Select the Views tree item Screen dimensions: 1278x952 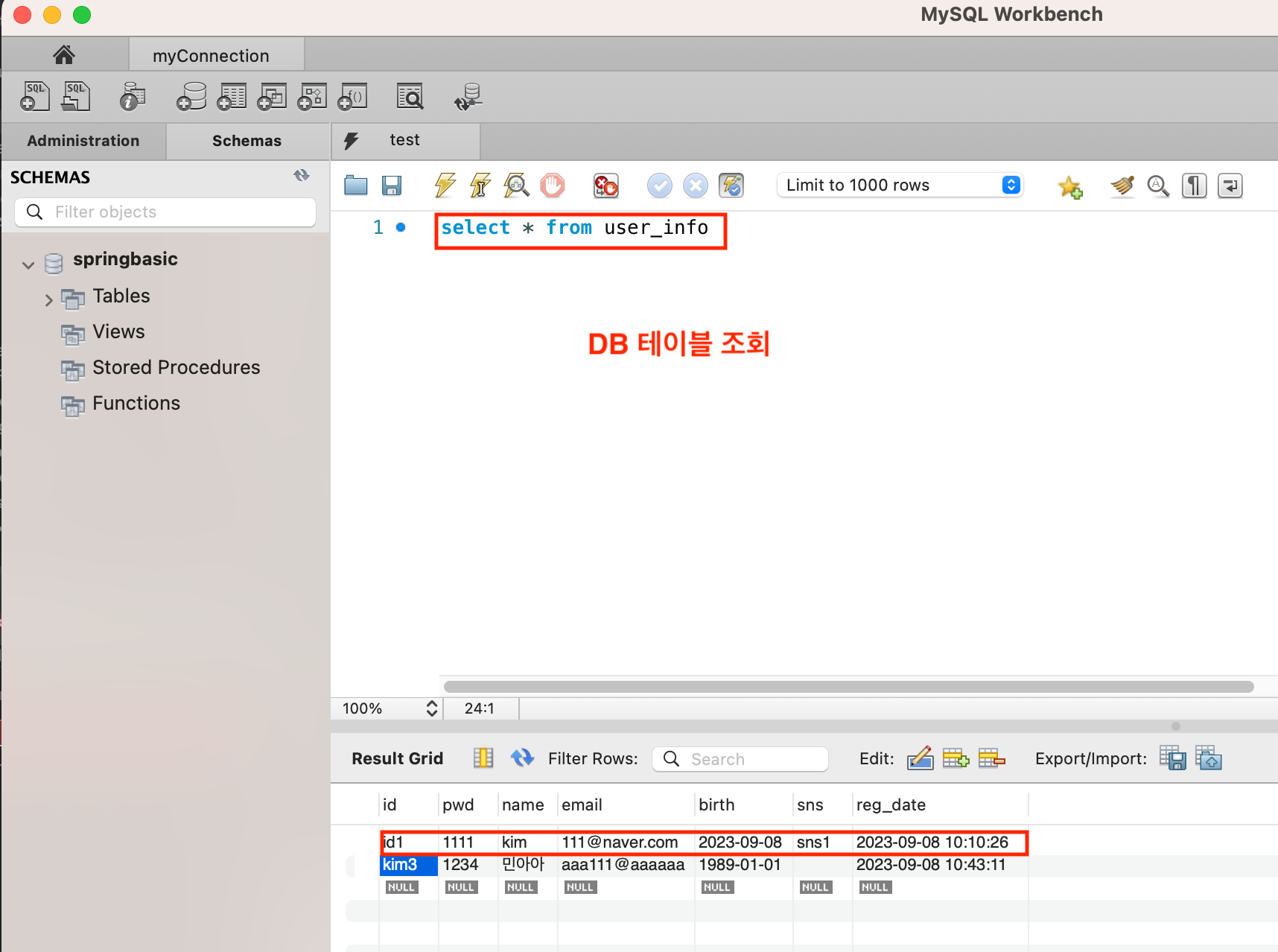tap(118, 331)
